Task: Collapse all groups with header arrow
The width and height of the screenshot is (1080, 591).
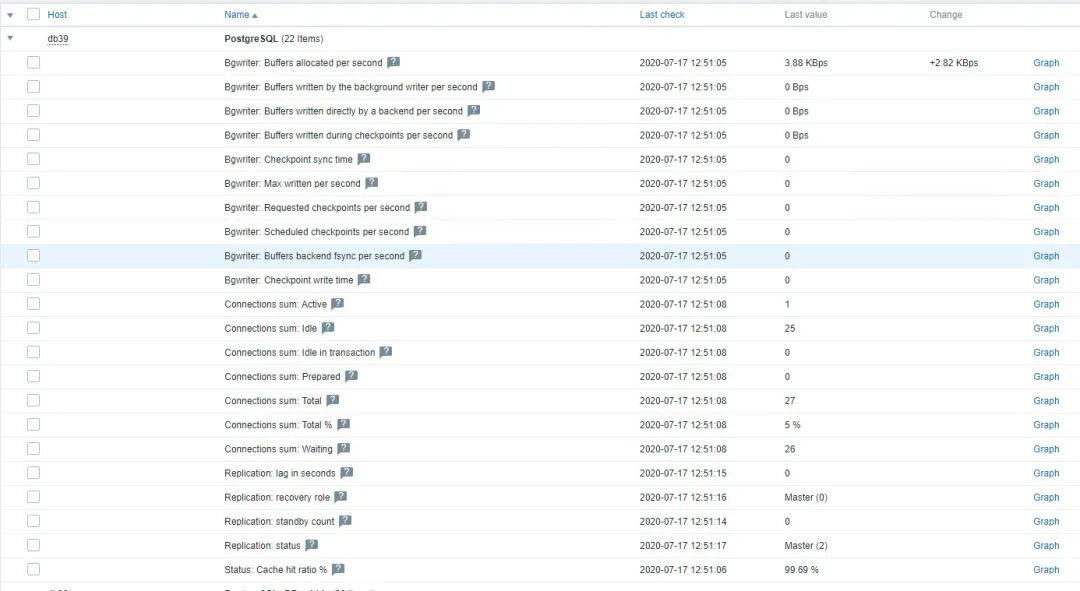Action: pos(10,14)
